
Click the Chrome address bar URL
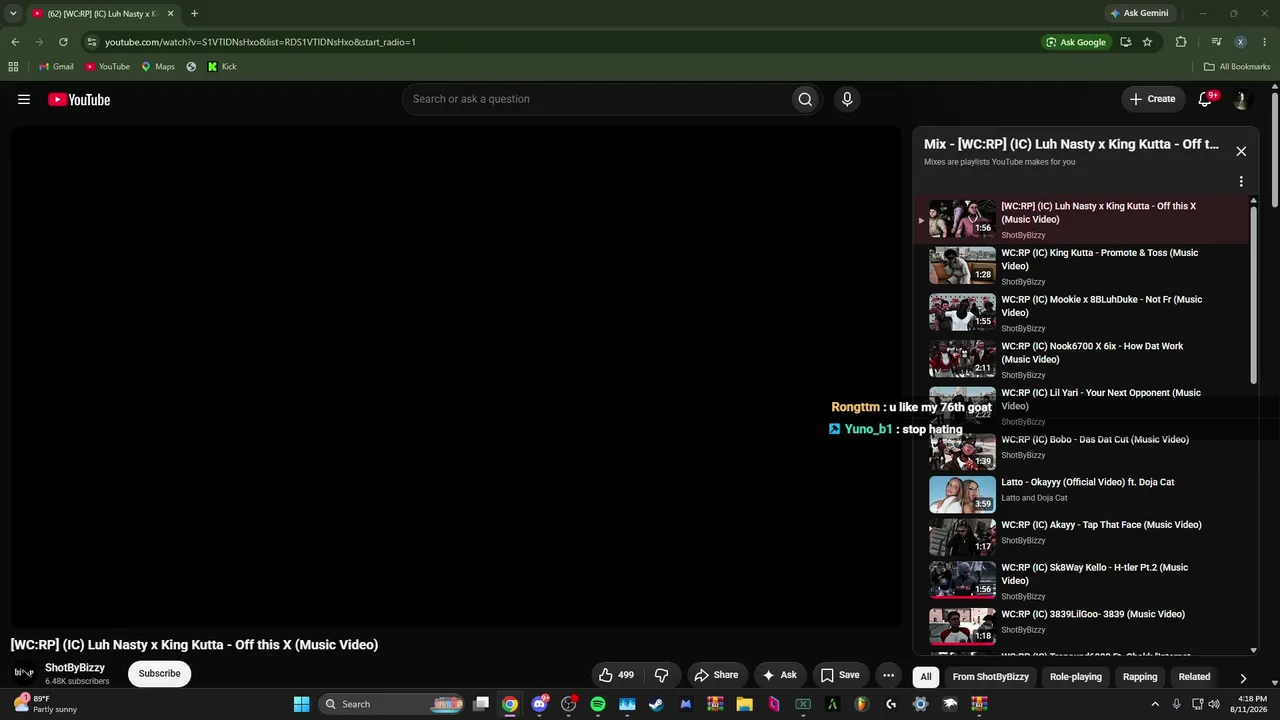point(260,42)
